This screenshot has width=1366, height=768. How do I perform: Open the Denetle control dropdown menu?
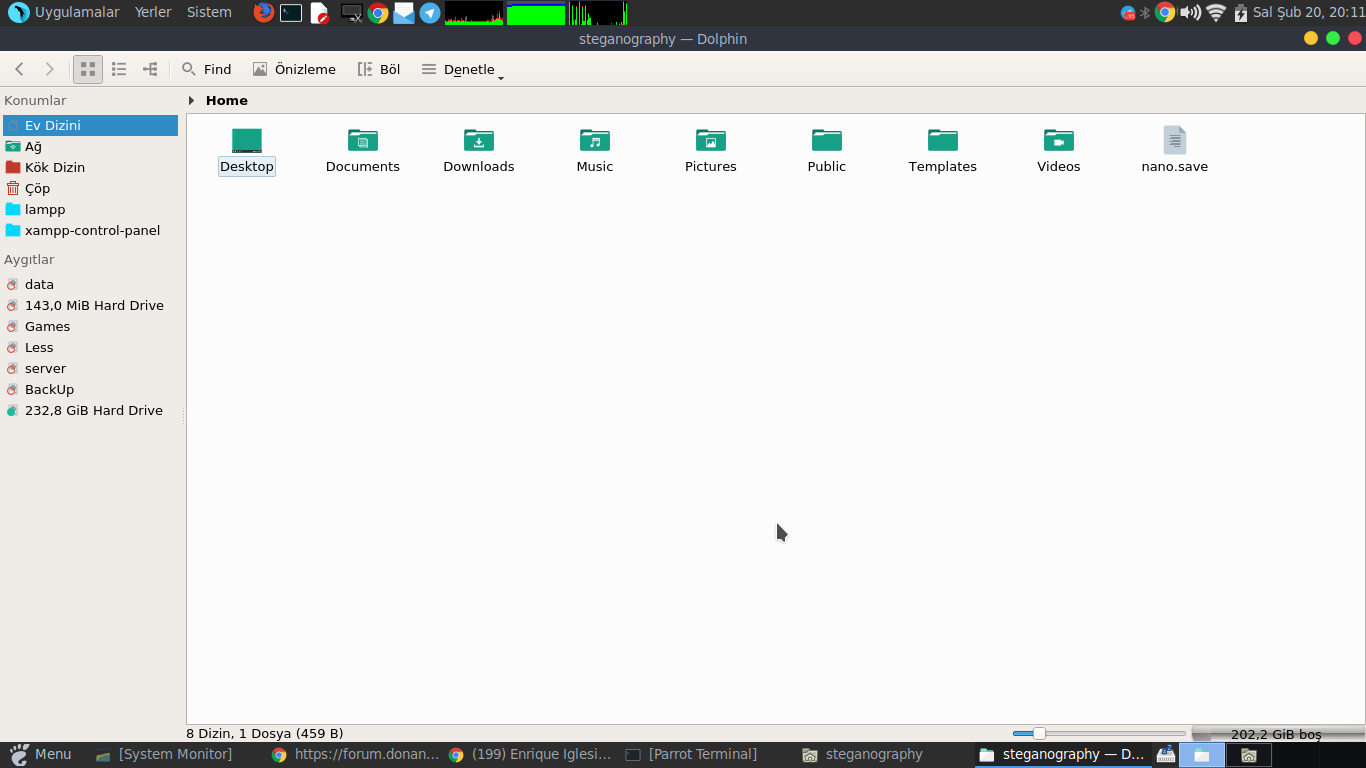tap(462, 69)
